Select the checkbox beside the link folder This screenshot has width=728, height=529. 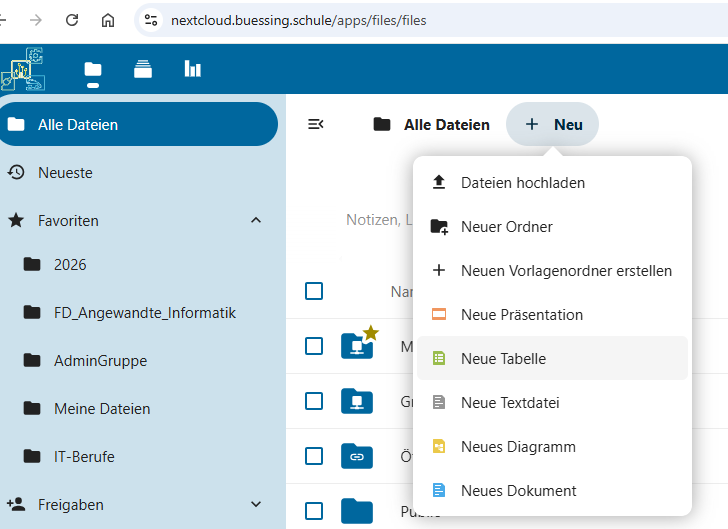314,456
